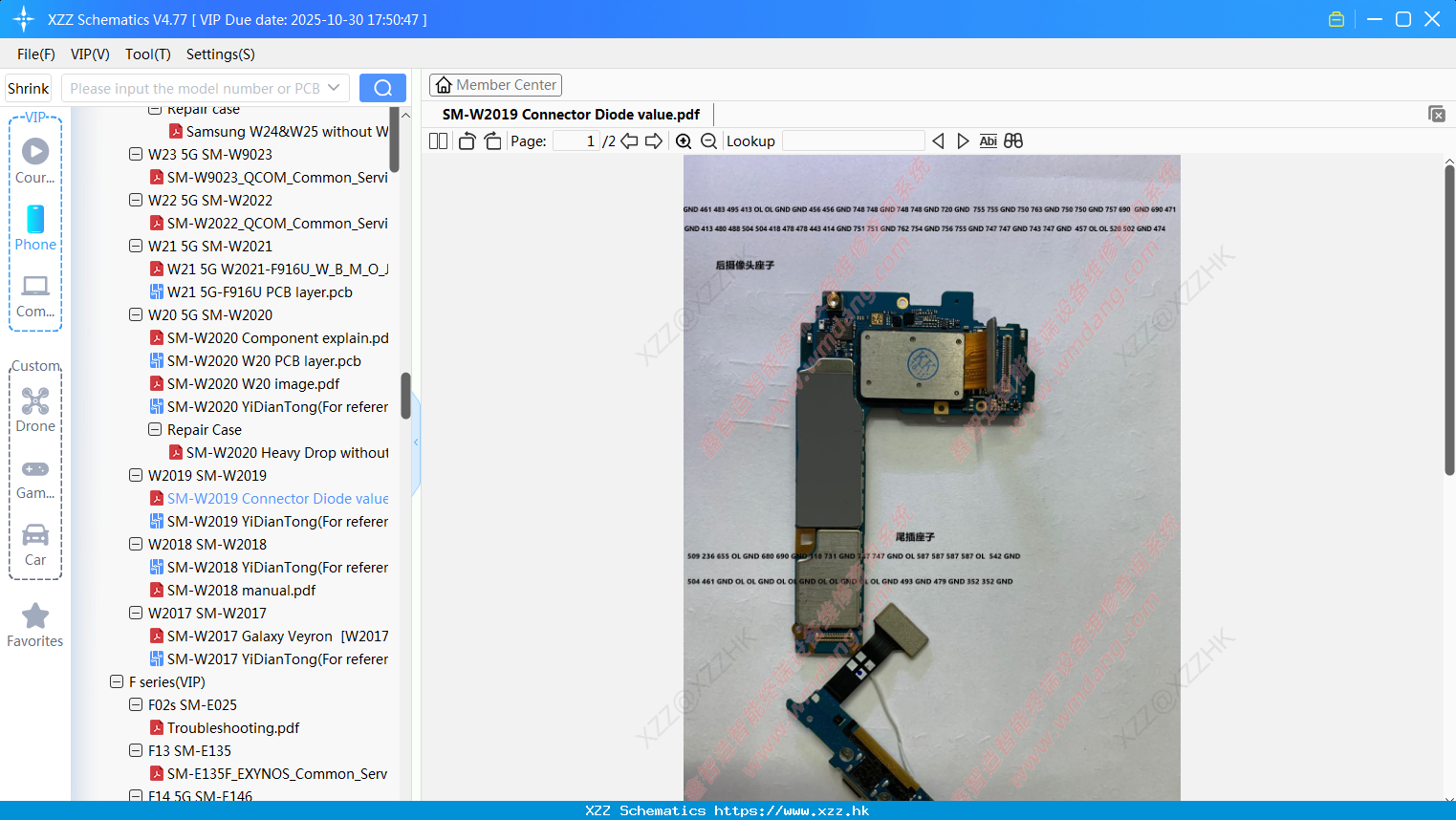Zoom out of the PDF
The image size is (1456, 820).
pyautogui.click(x=708, y=141)
